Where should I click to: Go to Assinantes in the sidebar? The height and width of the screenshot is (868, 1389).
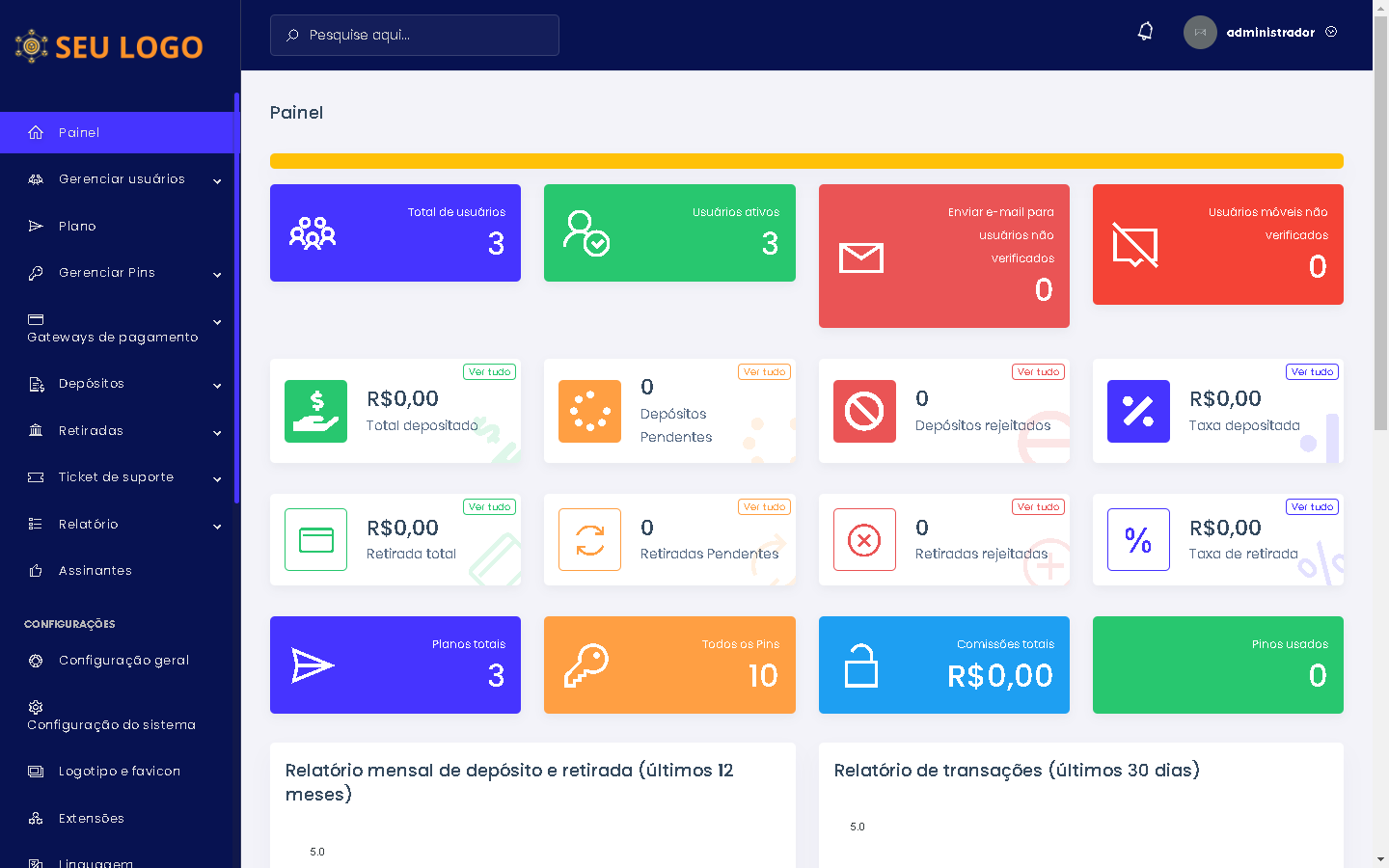pos(95,571)
